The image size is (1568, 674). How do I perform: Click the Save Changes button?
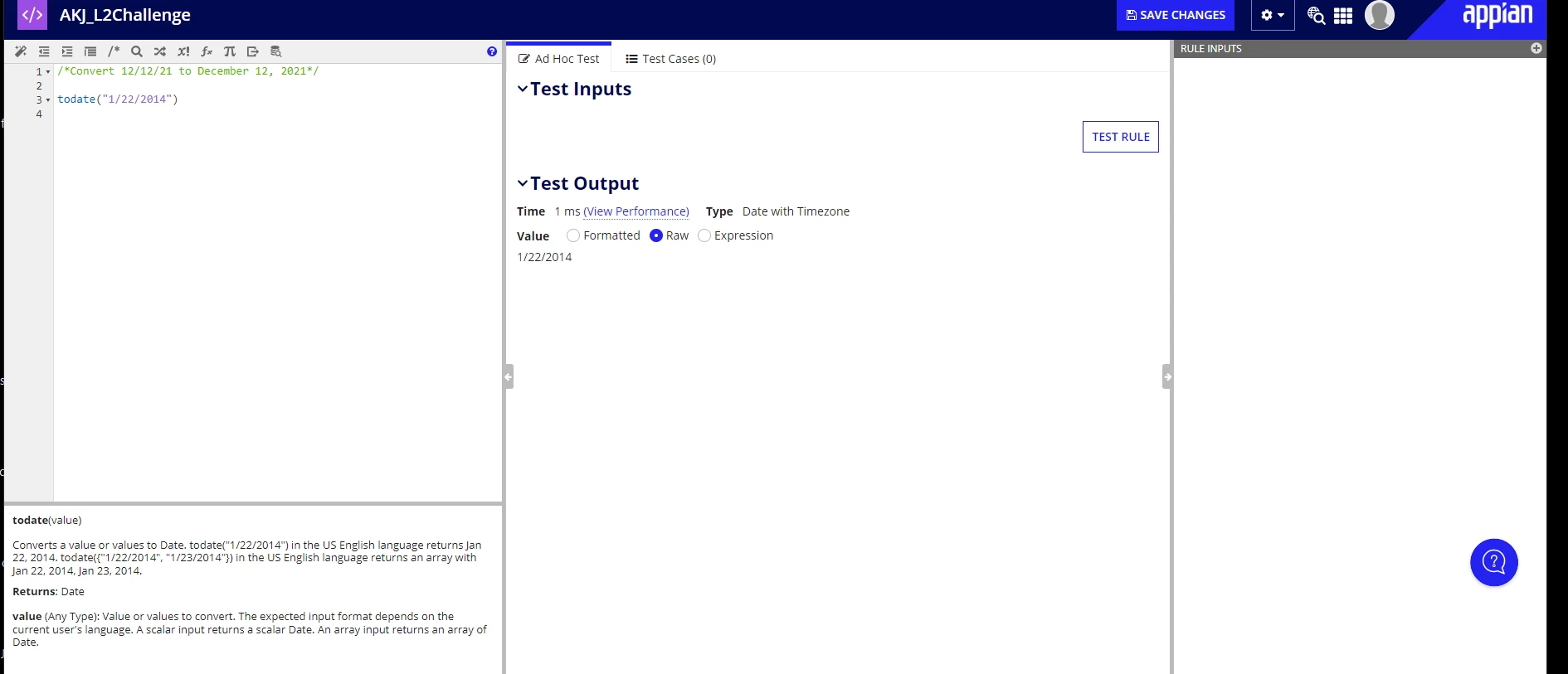tap(1176, 15)
